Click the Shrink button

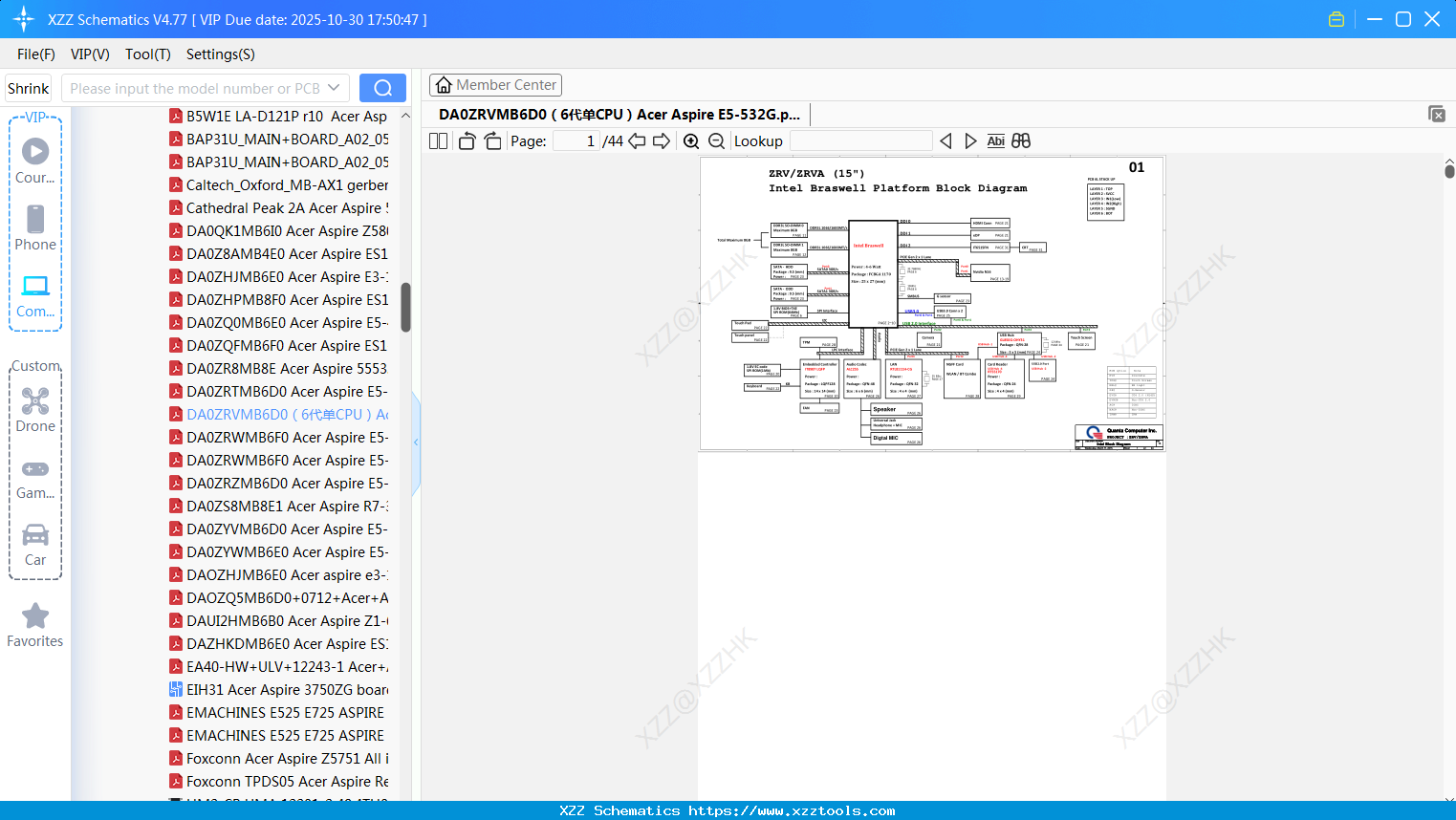(x=29, y=88)
